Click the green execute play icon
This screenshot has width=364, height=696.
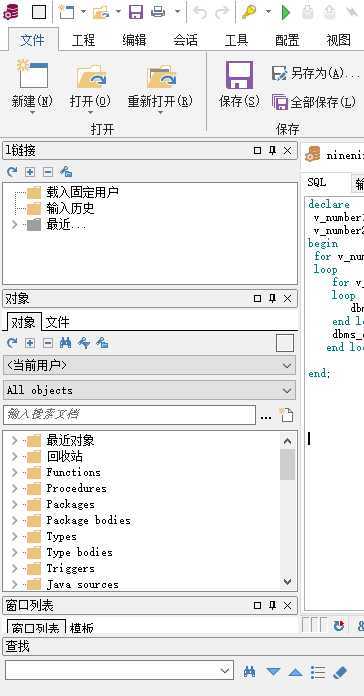point(286,12)
